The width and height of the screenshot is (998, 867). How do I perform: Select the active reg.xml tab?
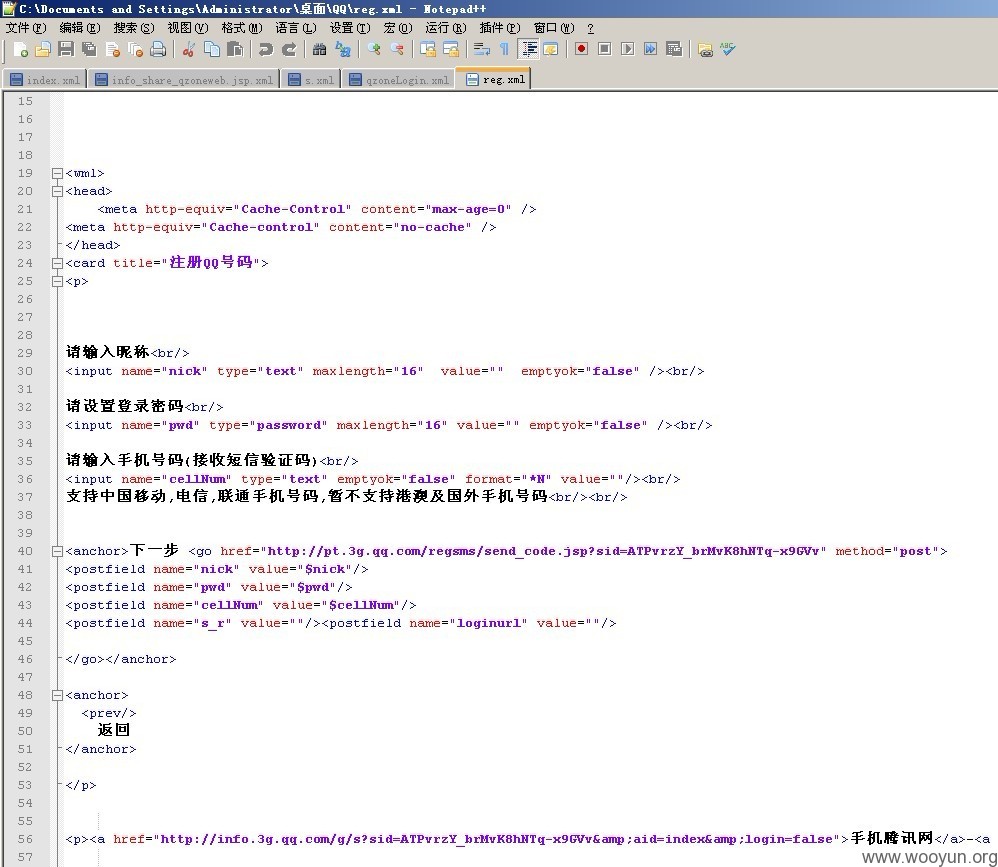point(494,79)
